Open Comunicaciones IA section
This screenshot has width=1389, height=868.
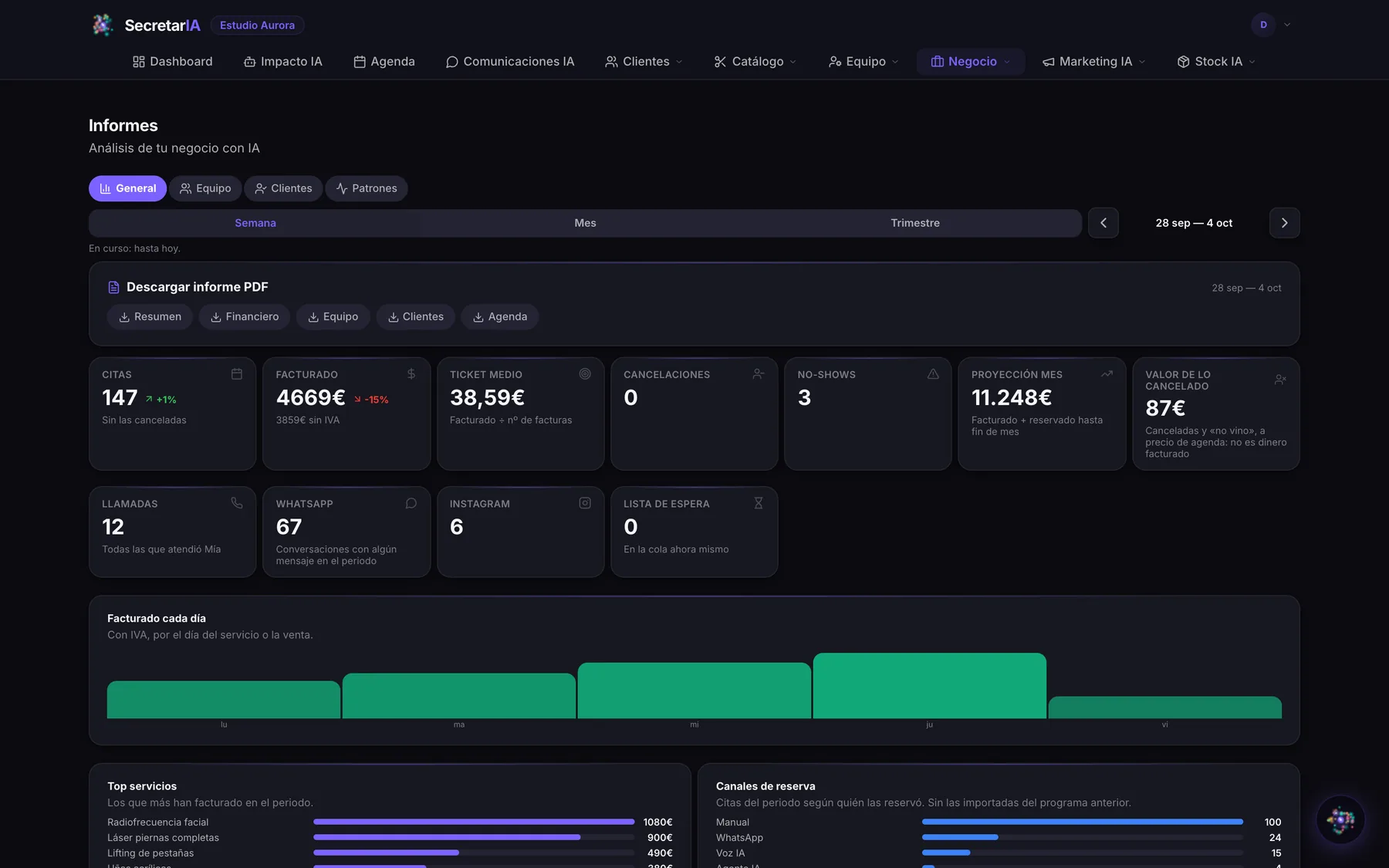point(510,62)
